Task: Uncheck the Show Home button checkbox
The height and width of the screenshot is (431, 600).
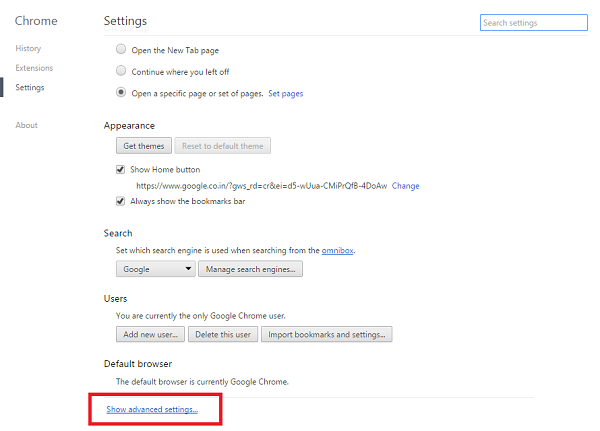Action: [x=121, y=169]
